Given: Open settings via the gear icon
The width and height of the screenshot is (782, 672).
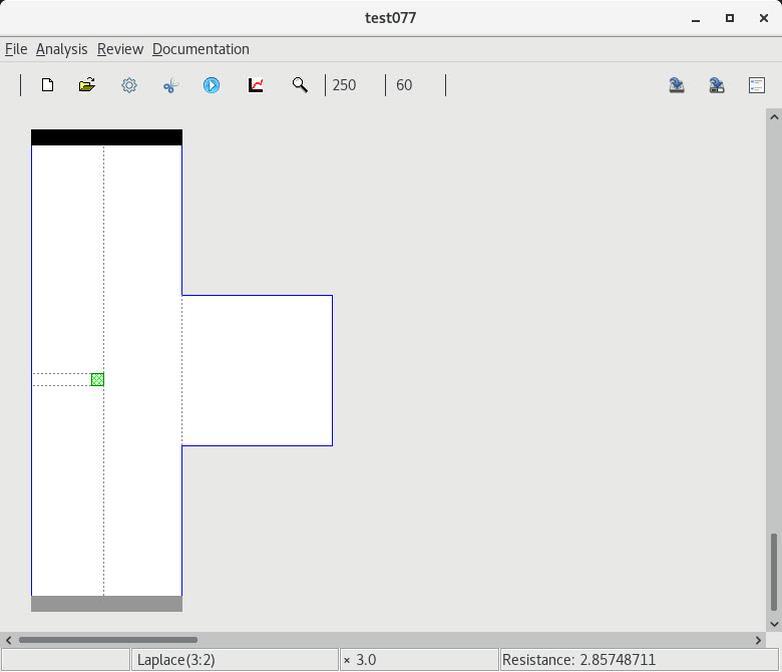Looking at the screenshot, I should tap(129, 85).
